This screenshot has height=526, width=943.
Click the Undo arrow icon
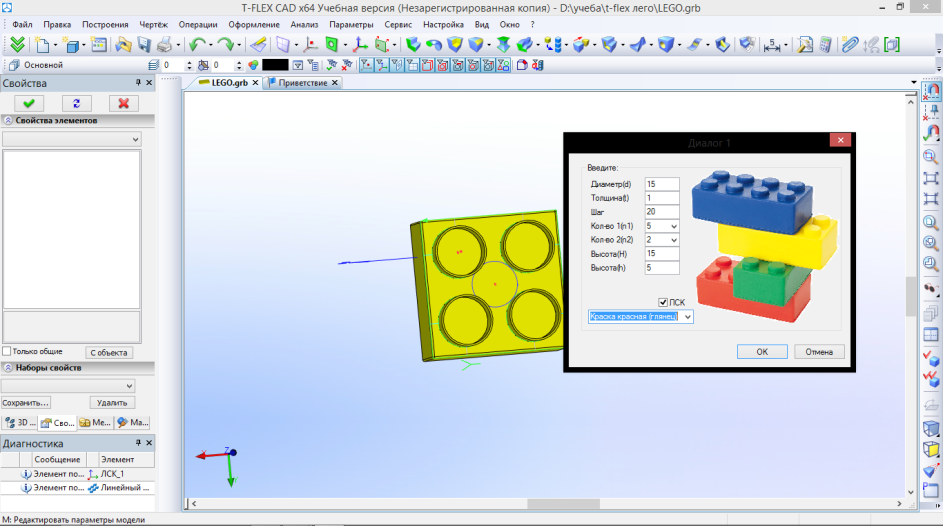196,45
